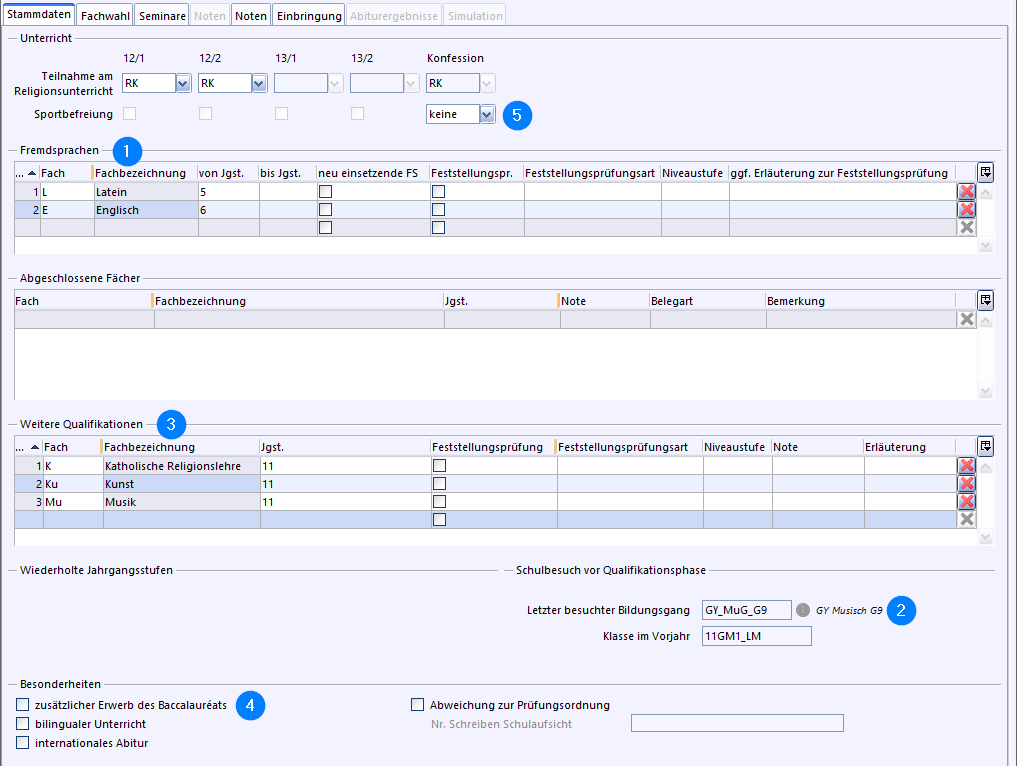Delete the Katholische Religionslehre qualification row
Screen dimensions: 1017x766
(966, 465)
